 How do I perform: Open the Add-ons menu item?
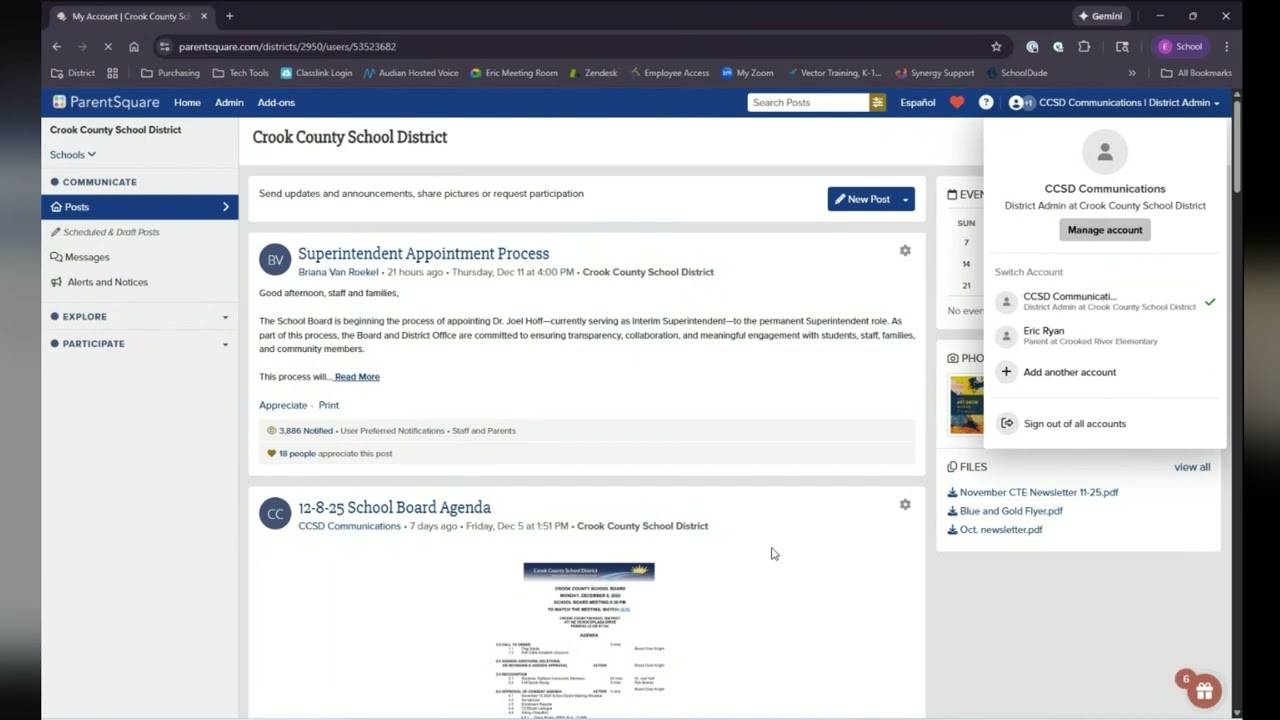tap(276, 102)
